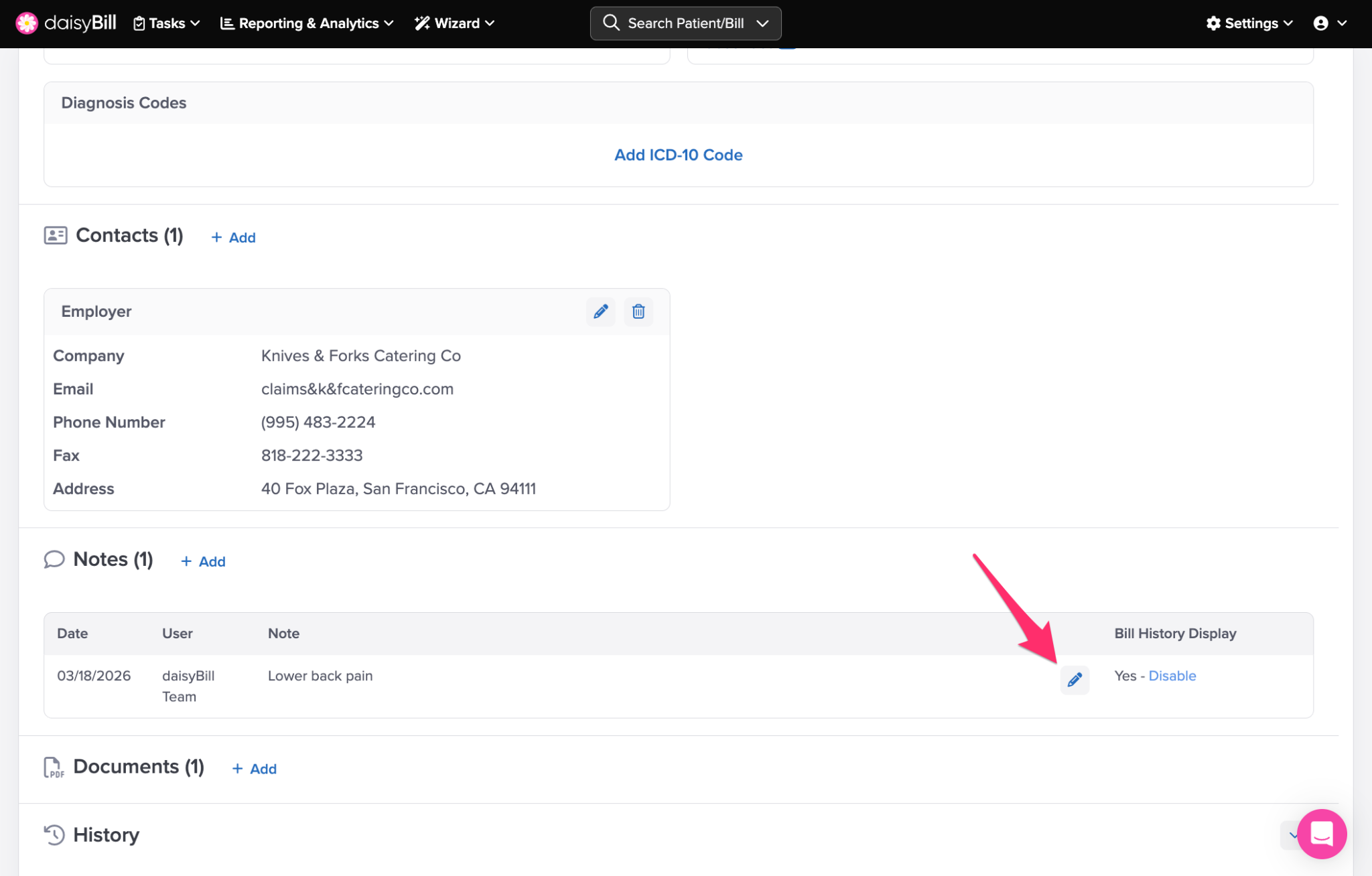
Task: Open the Wizard menu
Action: (455, 23)
